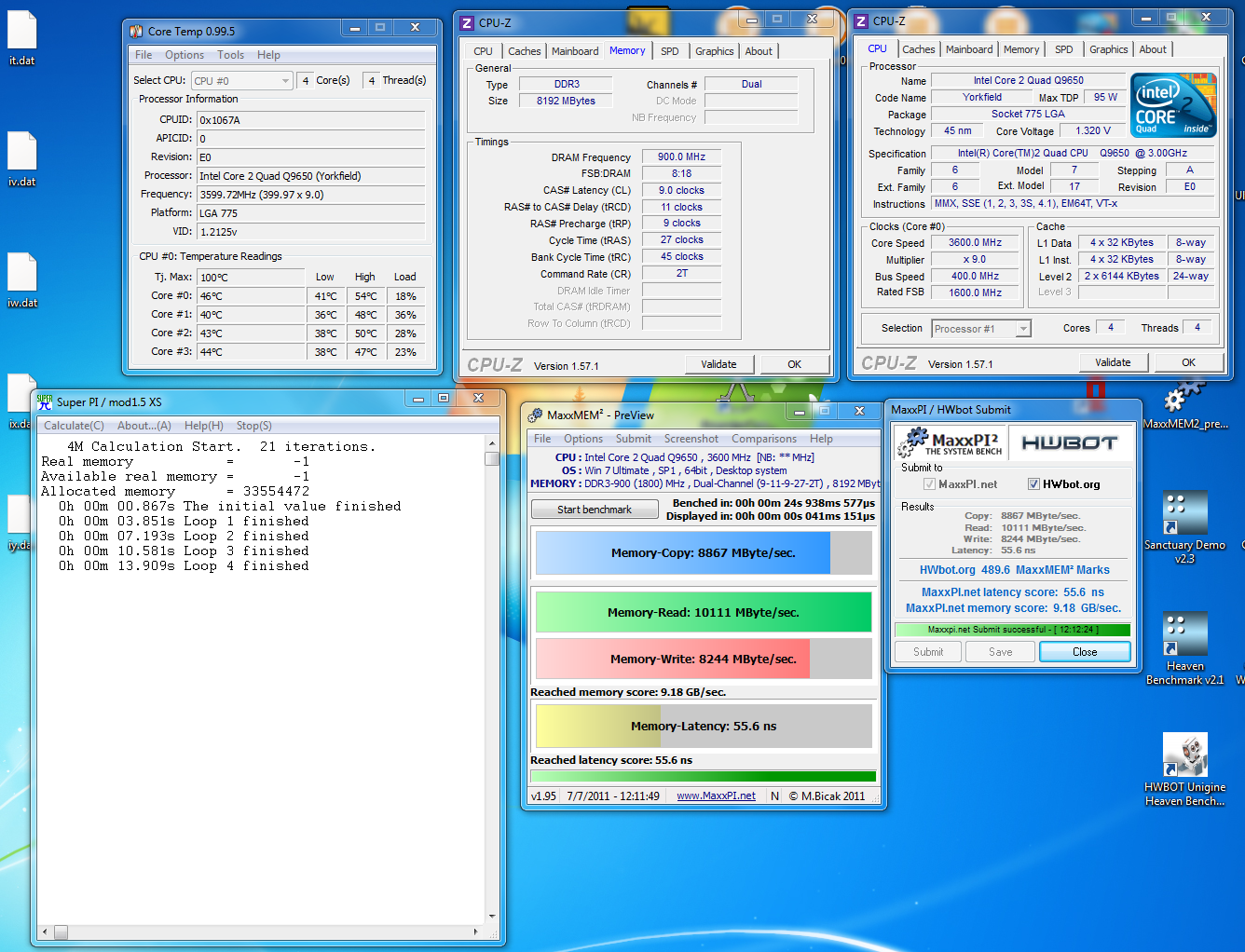Click Validate in memory CPU-Z window
Image resolution: width=1245 pixels, height=952 pixels.
pyautogui.click(x=718, y=364)
